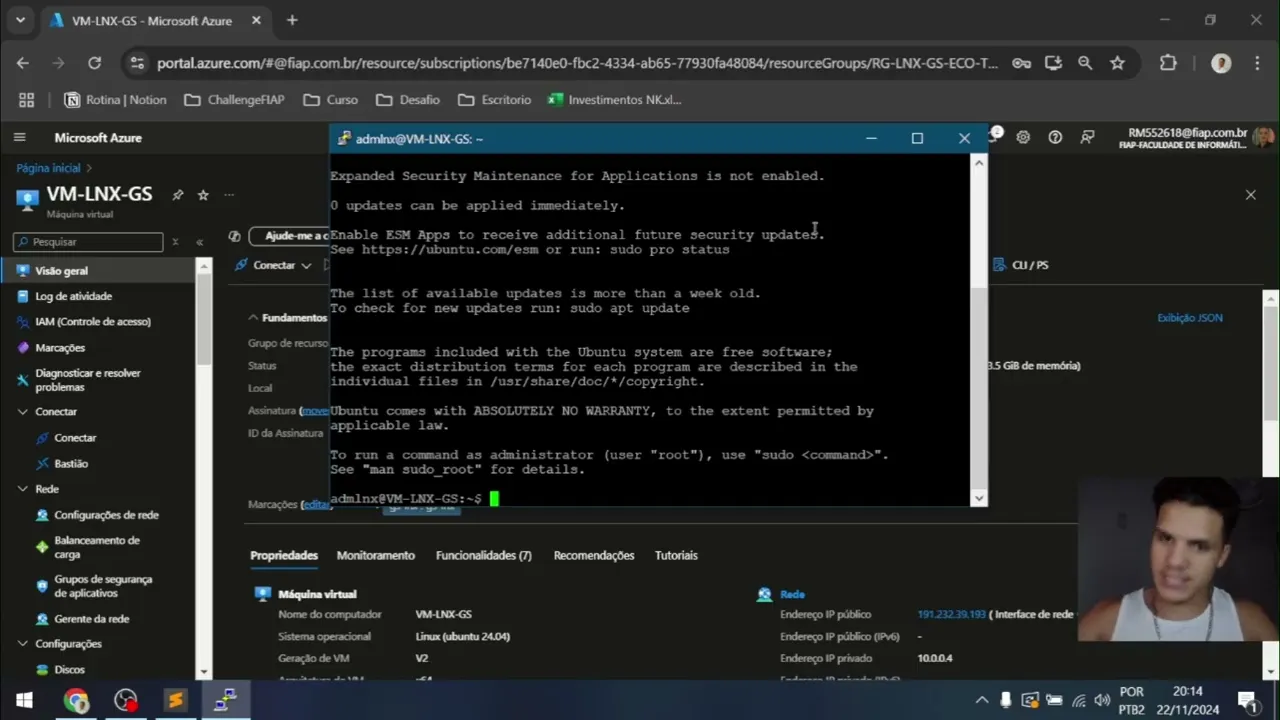Open the browser zoom icon
This screenshot has height=720, width=1280.
pyautogui.click(x=1085, y=63)
